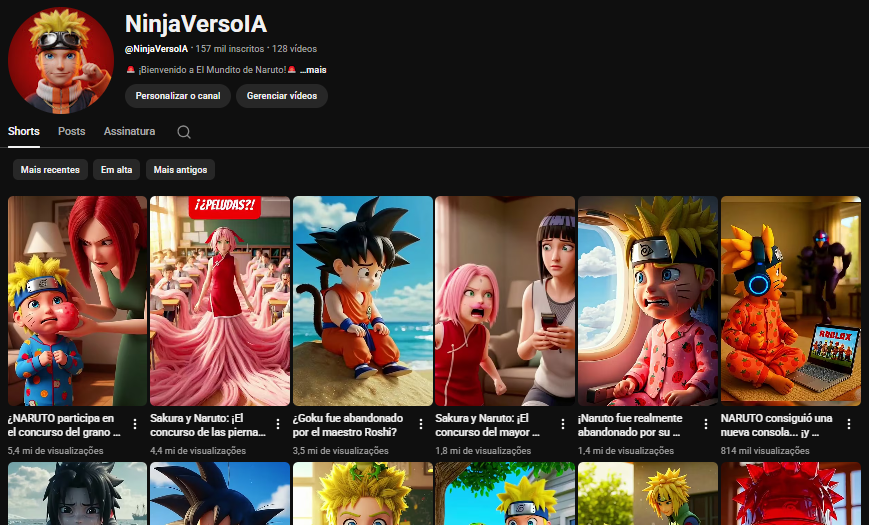
Task: Click title 'NARUTO consiguió una nueva consola'
Action: [776, 425]
